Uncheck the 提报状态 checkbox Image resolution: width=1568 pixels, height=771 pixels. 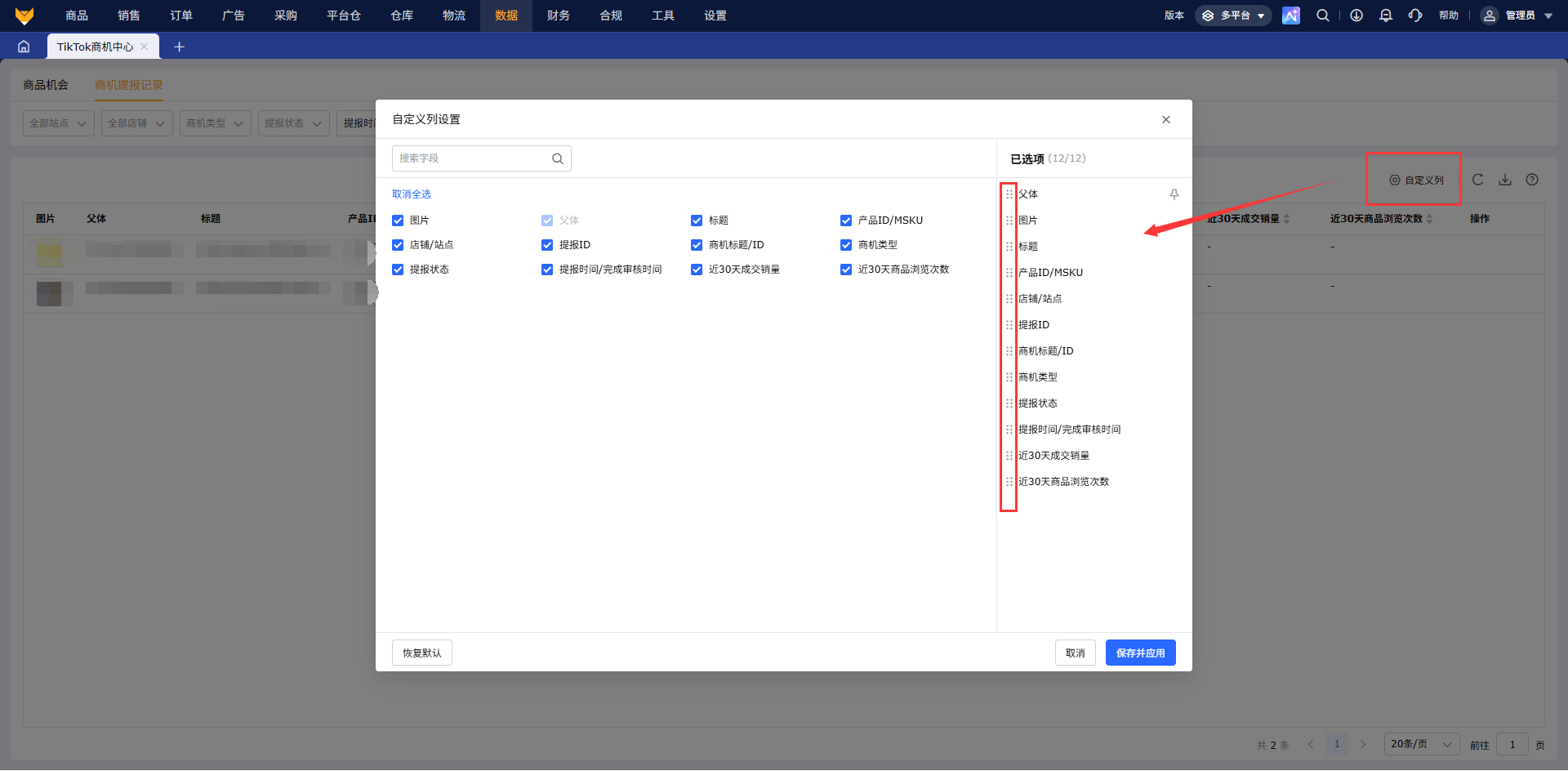click(398, 270)
